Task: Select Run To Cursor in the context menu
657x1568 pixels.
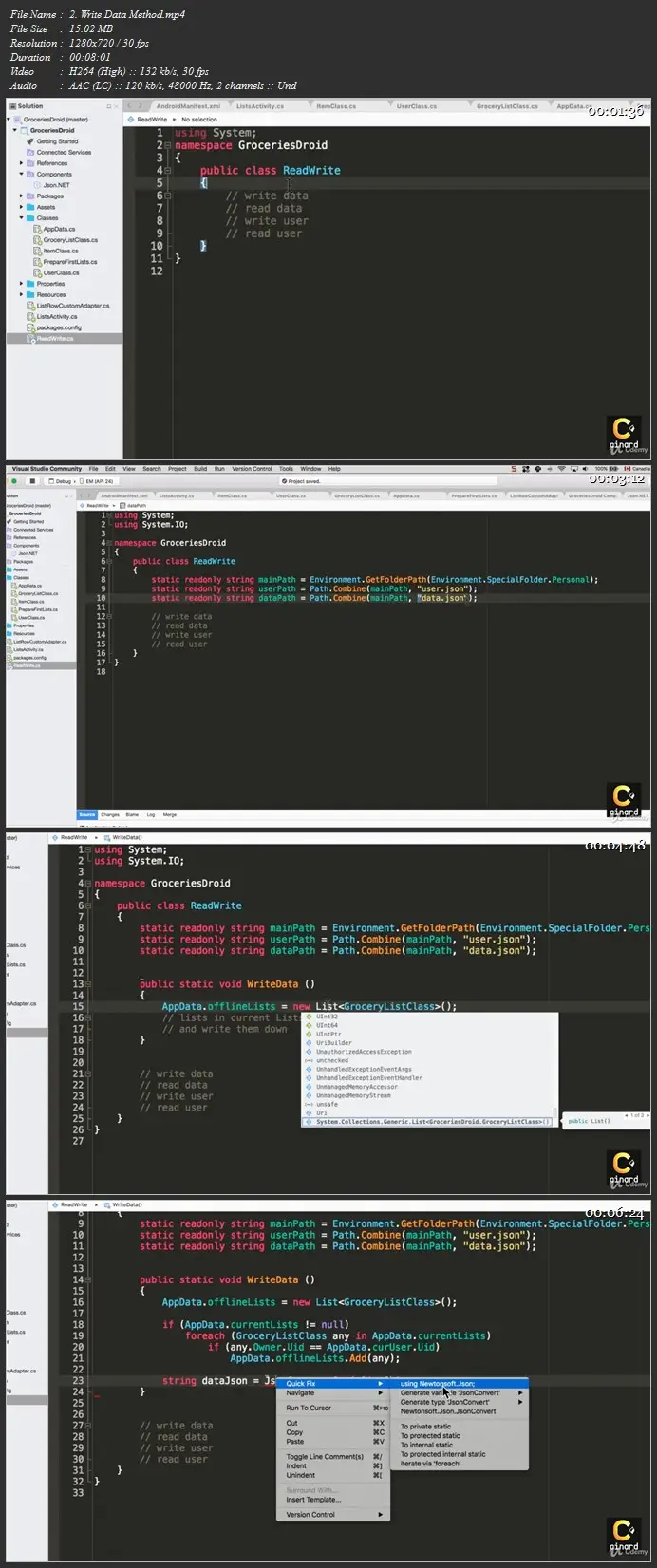Action: click(335, 1408)
